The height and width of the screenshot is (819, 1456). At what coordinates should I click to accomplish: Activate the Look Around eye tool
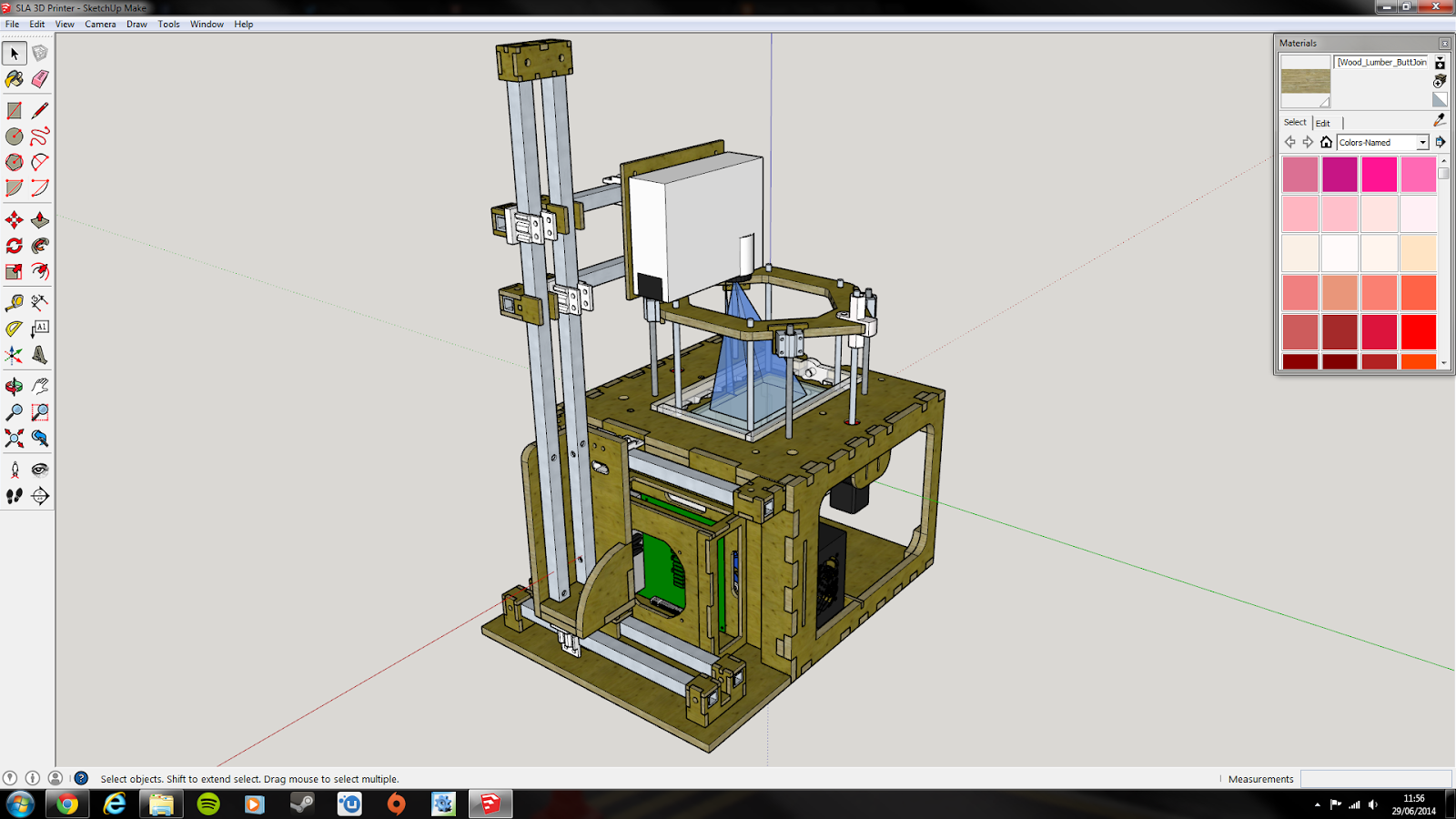[x=40, y=470]
